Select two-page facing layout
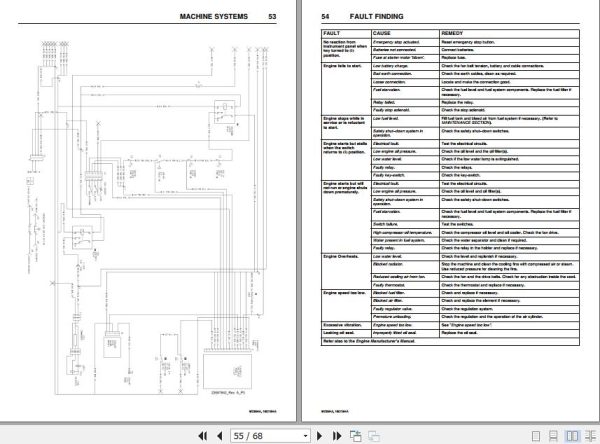Image resolution: width=600 pixels, height=444 pixels. coord(572,436)
